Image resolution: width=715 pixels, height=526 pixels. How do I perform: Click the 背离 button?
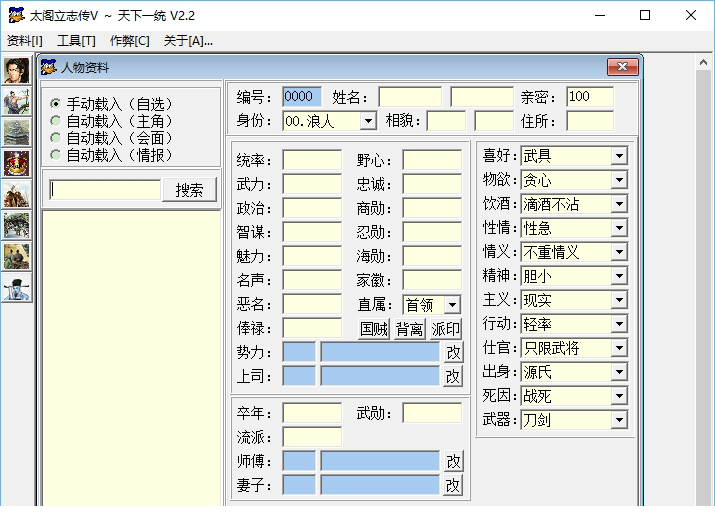[409, 329]
